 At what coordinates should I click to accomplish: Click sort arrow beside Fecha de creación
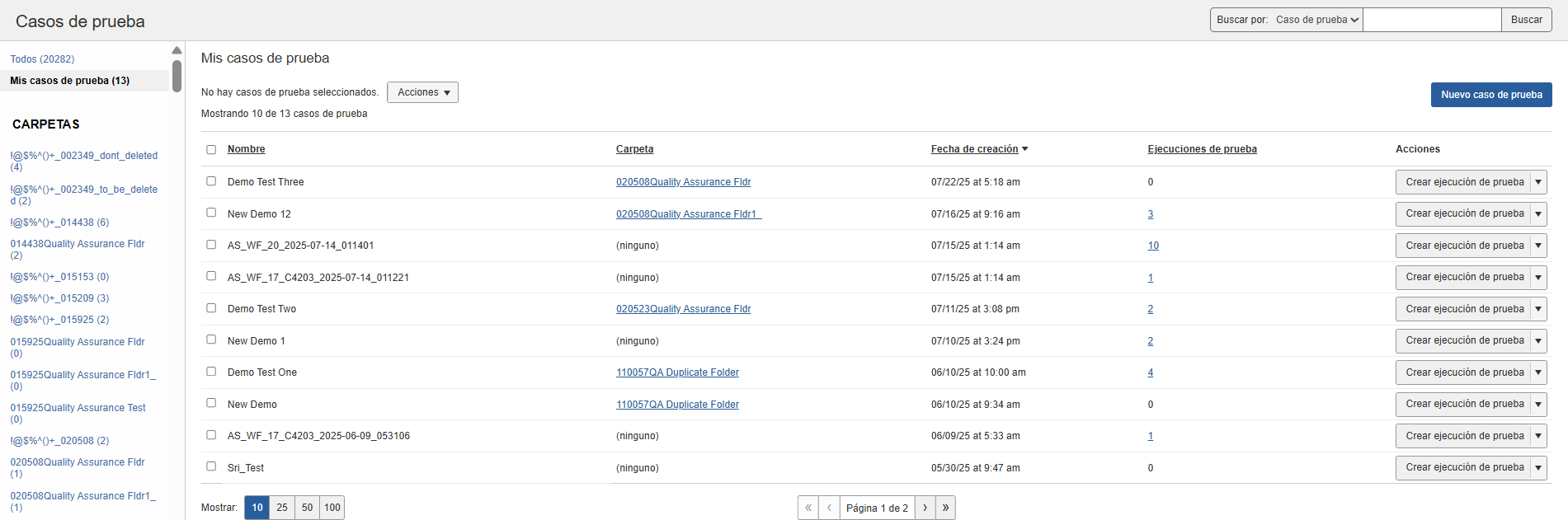pyautogui.click(x=1025, y=149)
